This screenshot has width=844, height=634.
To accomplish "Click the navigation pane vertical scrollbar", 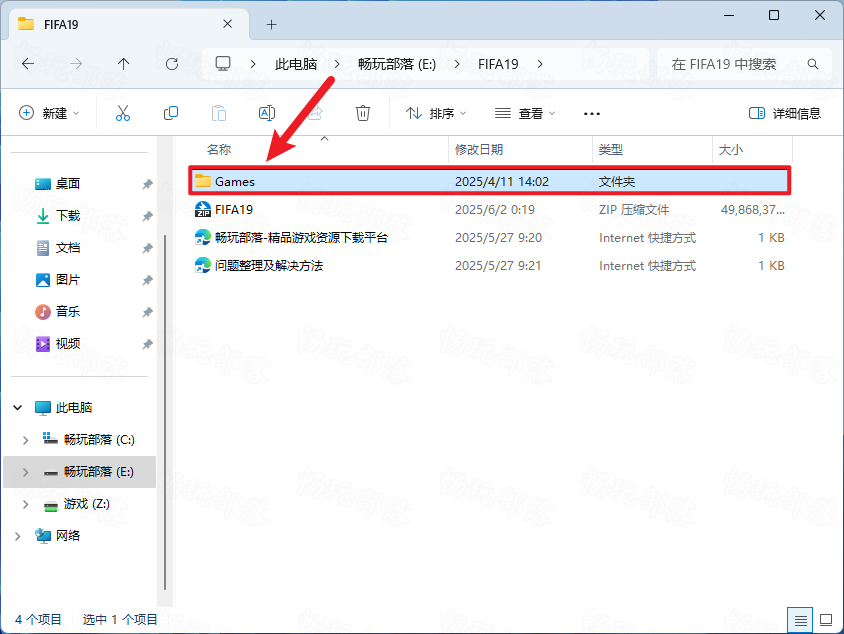I will (165, 412).
